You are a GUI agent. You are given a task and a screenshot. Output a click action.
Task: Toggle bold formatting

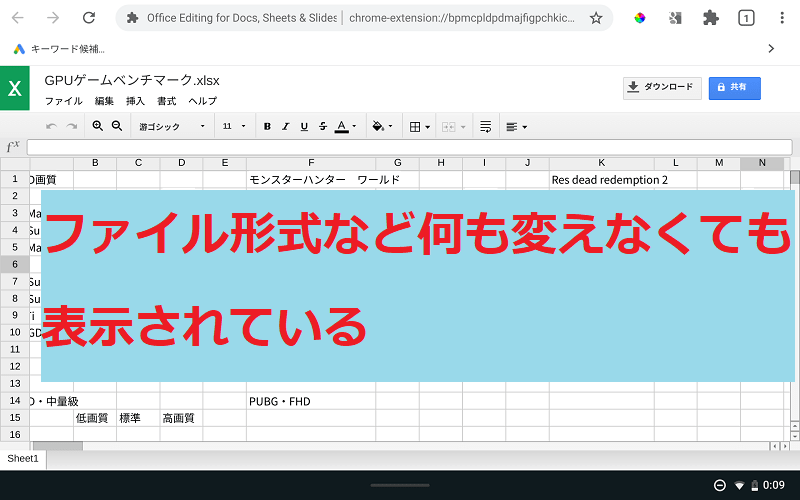tap(267, 127)
